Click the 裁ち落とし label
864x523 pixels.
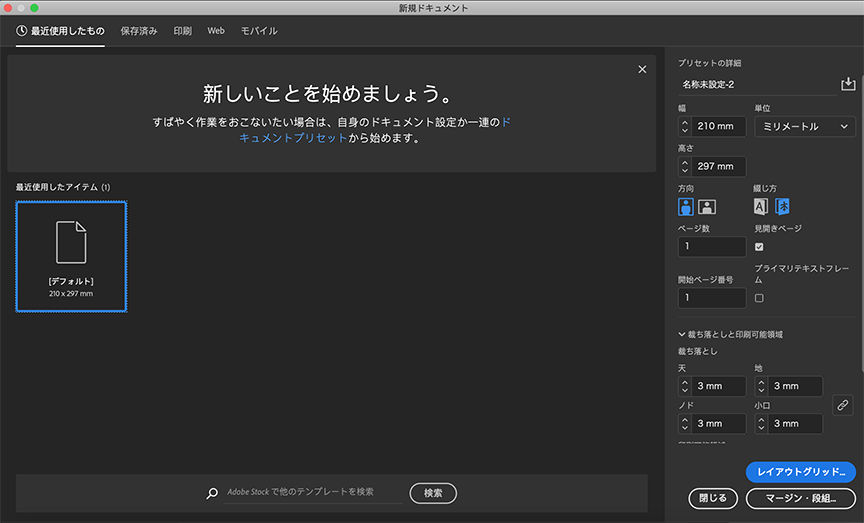click(698, 351)
